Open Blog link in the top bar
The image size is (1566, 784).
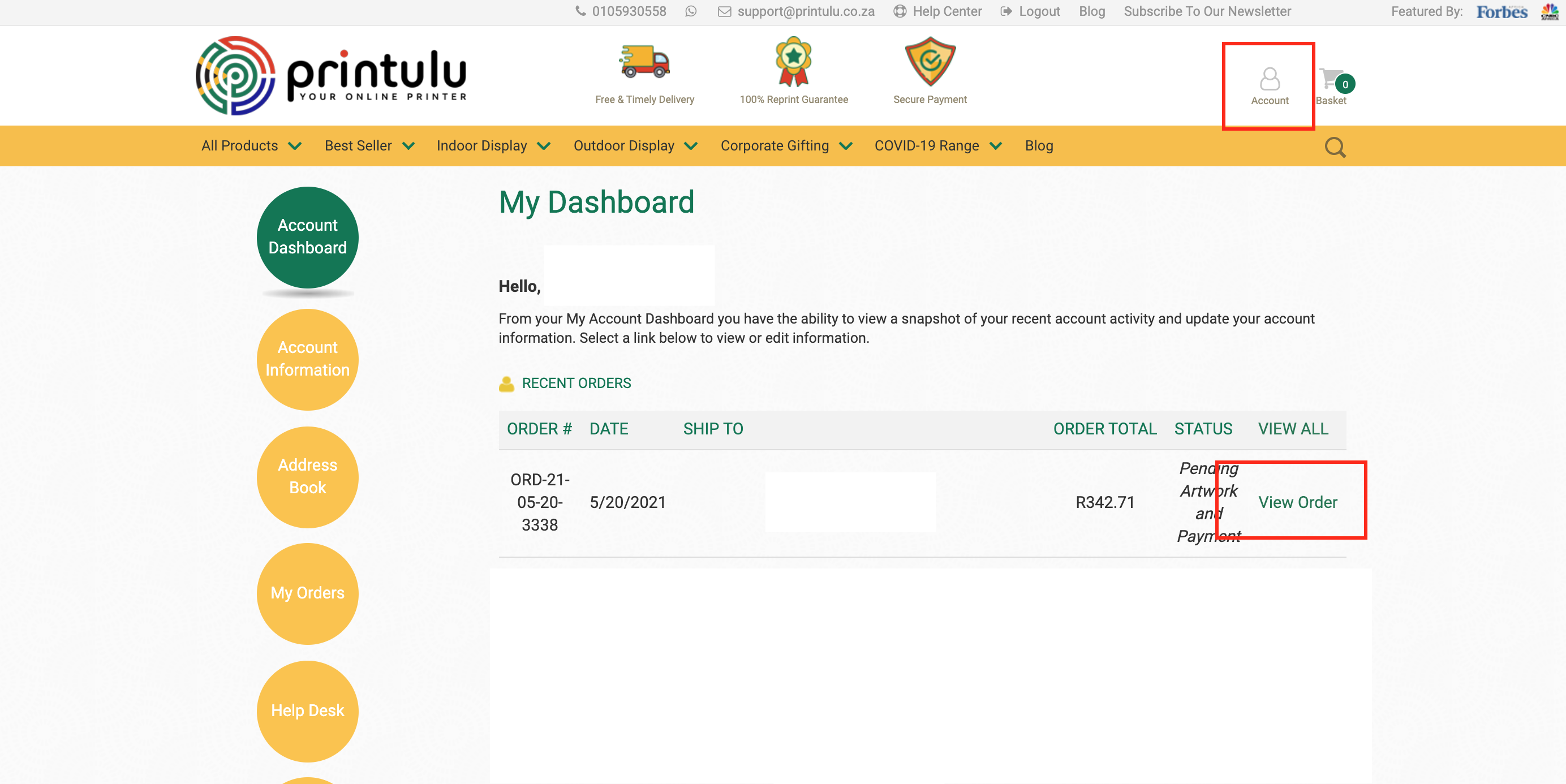1092,11
